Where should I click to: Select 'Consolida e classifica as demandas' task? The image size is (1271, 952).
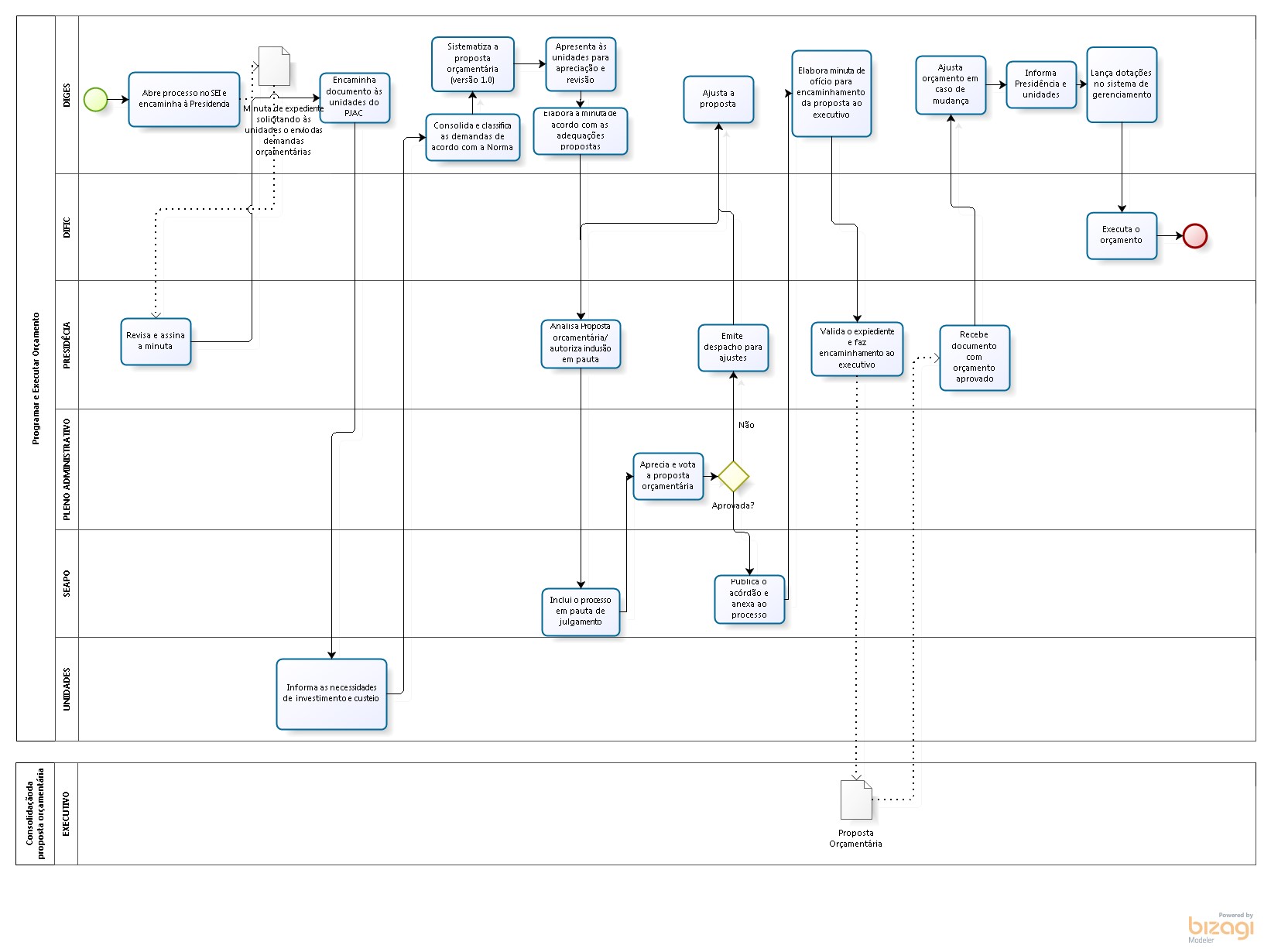pos(472,137)
